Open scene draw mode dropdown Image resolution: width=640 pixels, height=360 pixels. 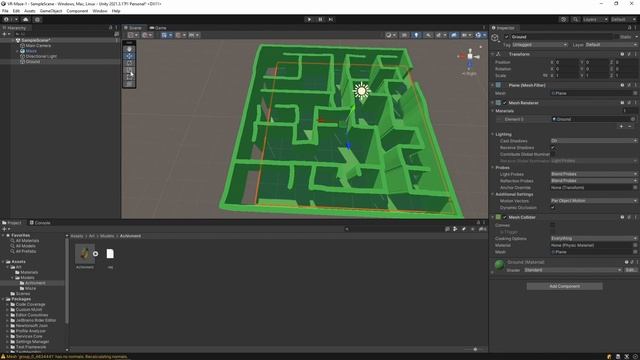click(391, 35)
